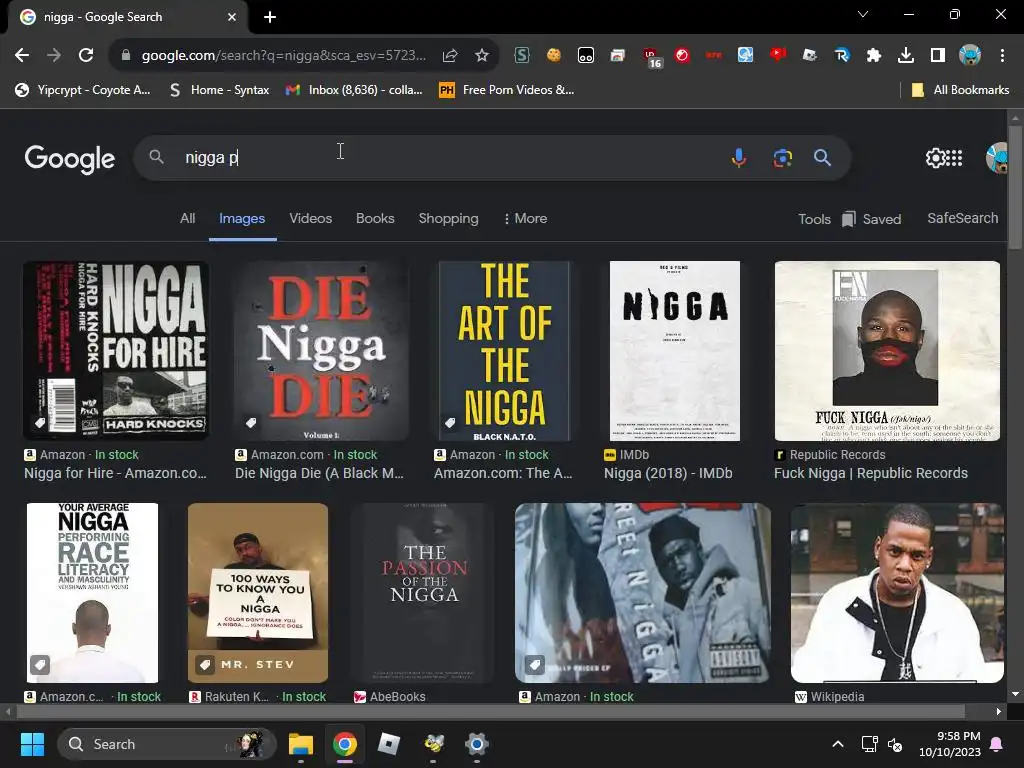Screen dimensions: 1024x768
Task: Open the tab search chevron in the title bar
Action: coord(863,14)
